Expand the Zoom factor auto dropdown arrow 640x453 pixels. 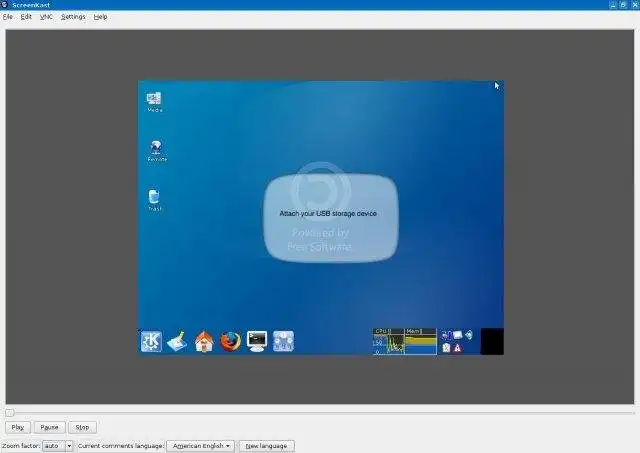point(69,446)
